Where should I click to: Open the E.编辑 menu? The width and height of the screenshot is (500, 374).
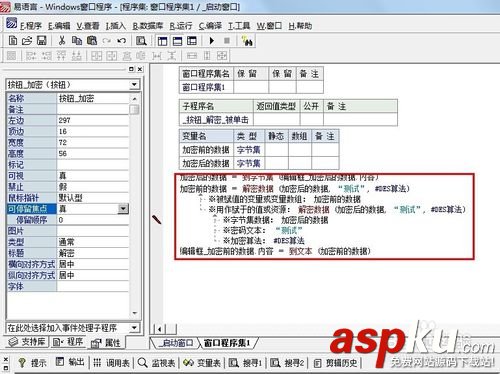[59, 26]
